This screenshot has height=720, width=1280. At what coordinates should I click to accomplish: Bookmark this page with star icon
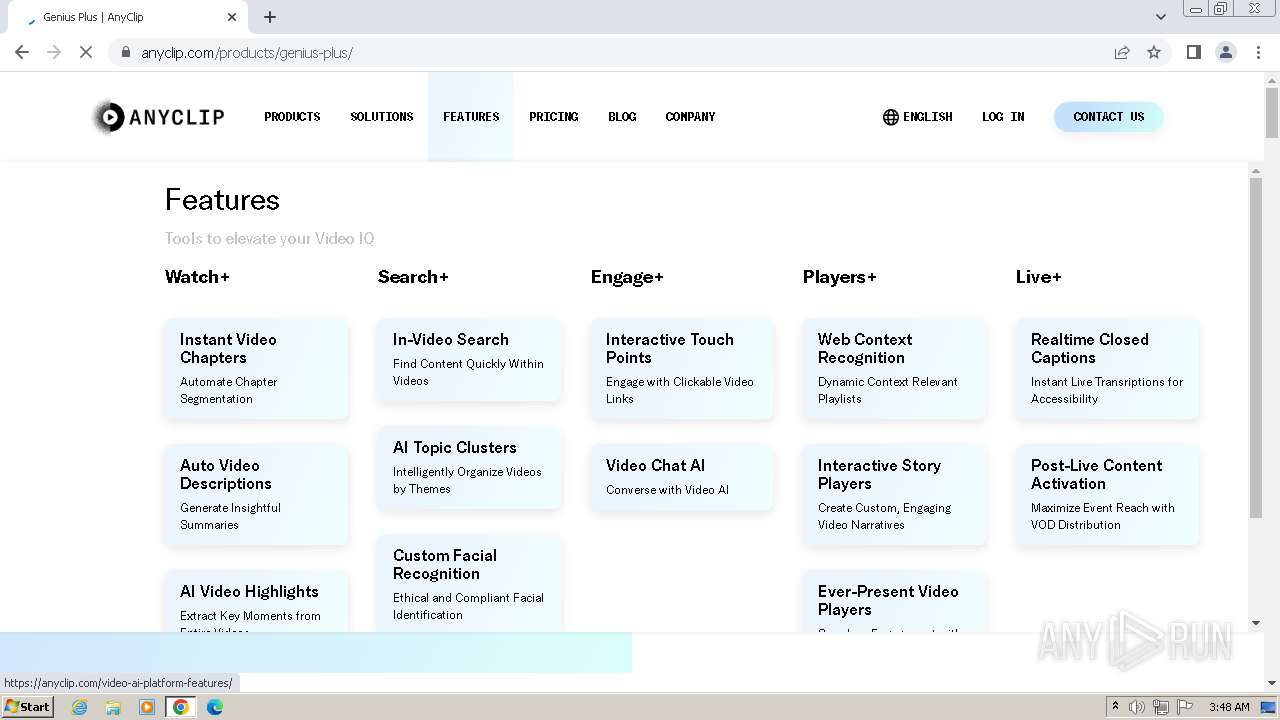[x=1154, y=52]
